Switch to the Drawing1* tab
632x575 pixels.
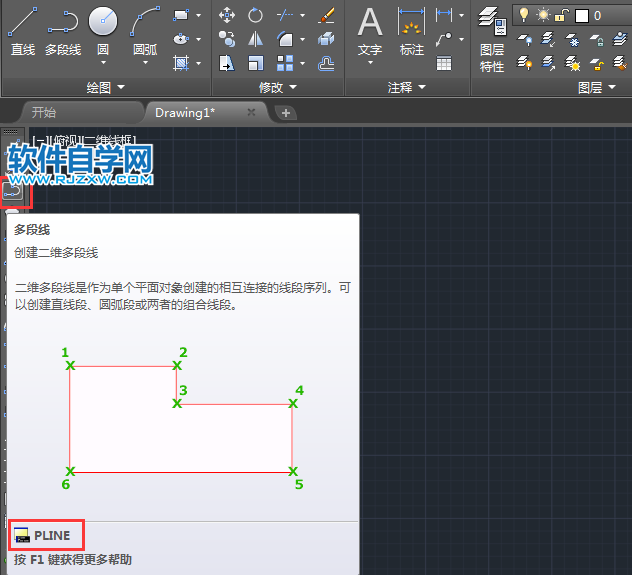(192, 113)
